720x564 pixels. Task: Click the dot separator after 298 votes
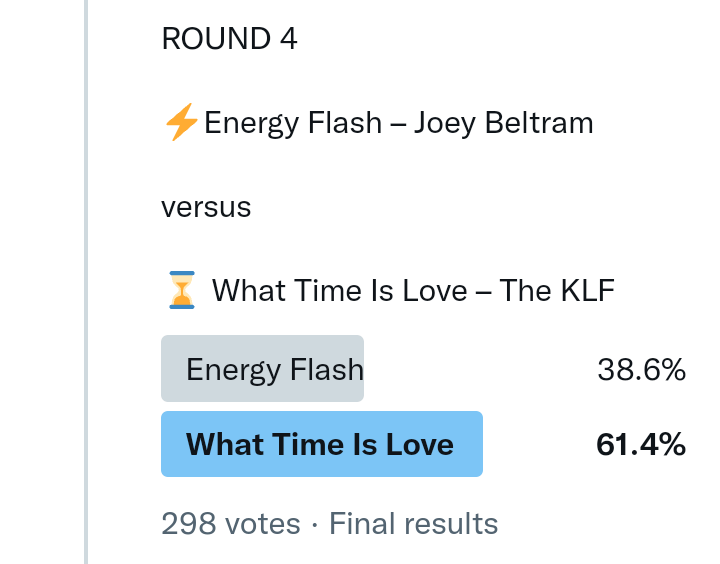[x=315, y=523]
